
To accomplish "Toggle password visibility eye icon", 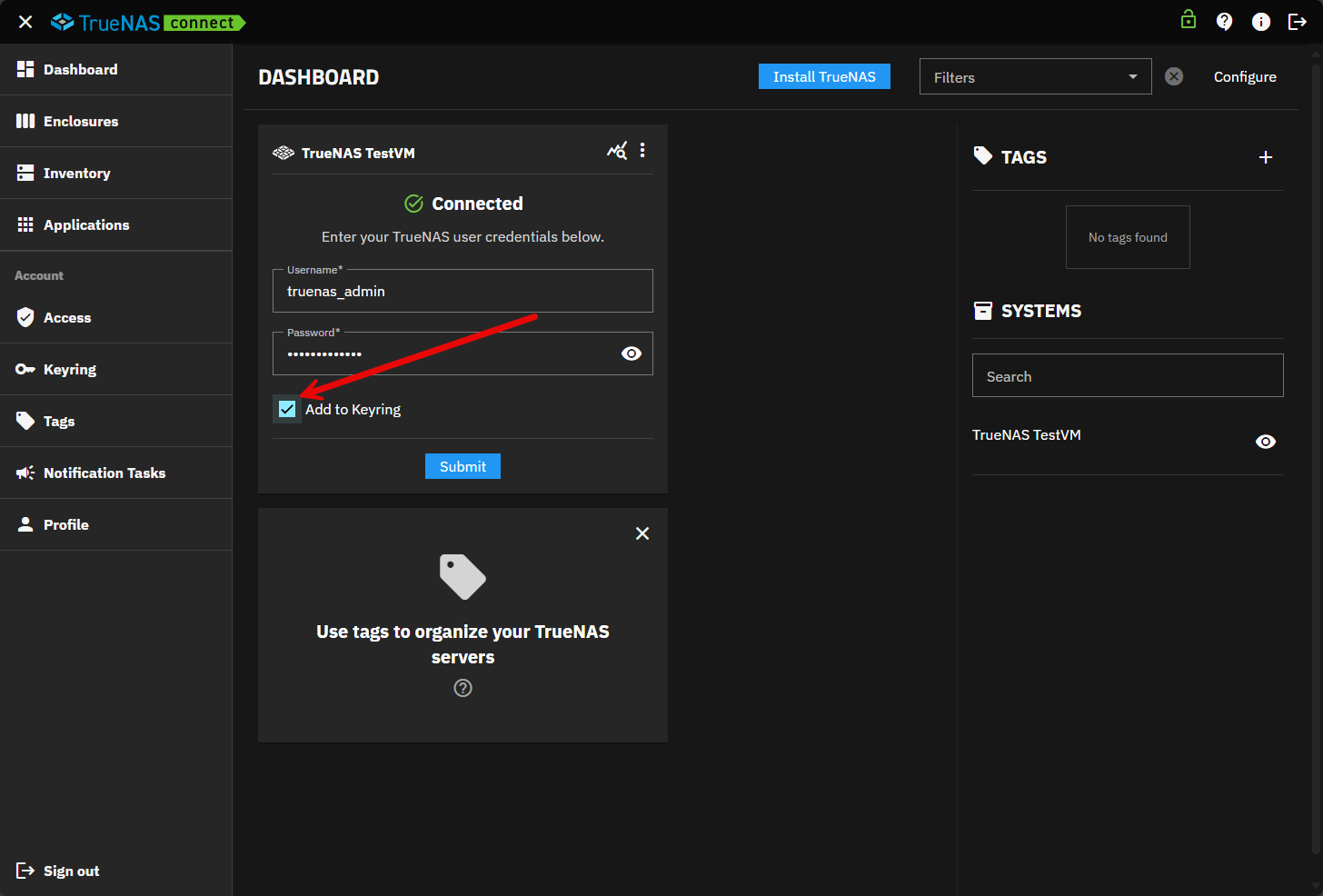I will (x=632, y=353).
